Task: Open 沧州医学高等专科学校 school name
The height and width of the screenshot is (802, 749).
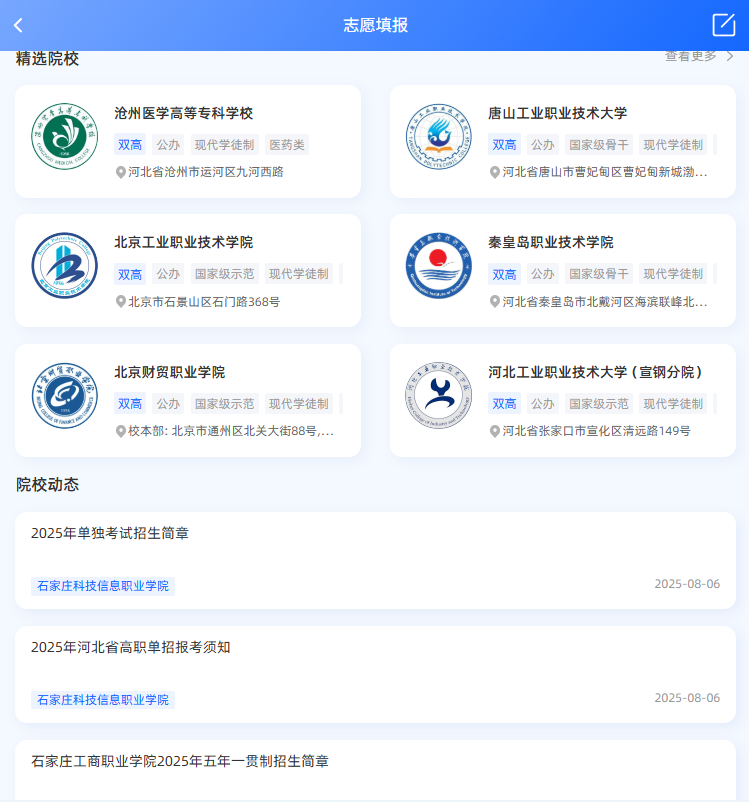Action: pos(184,113)
